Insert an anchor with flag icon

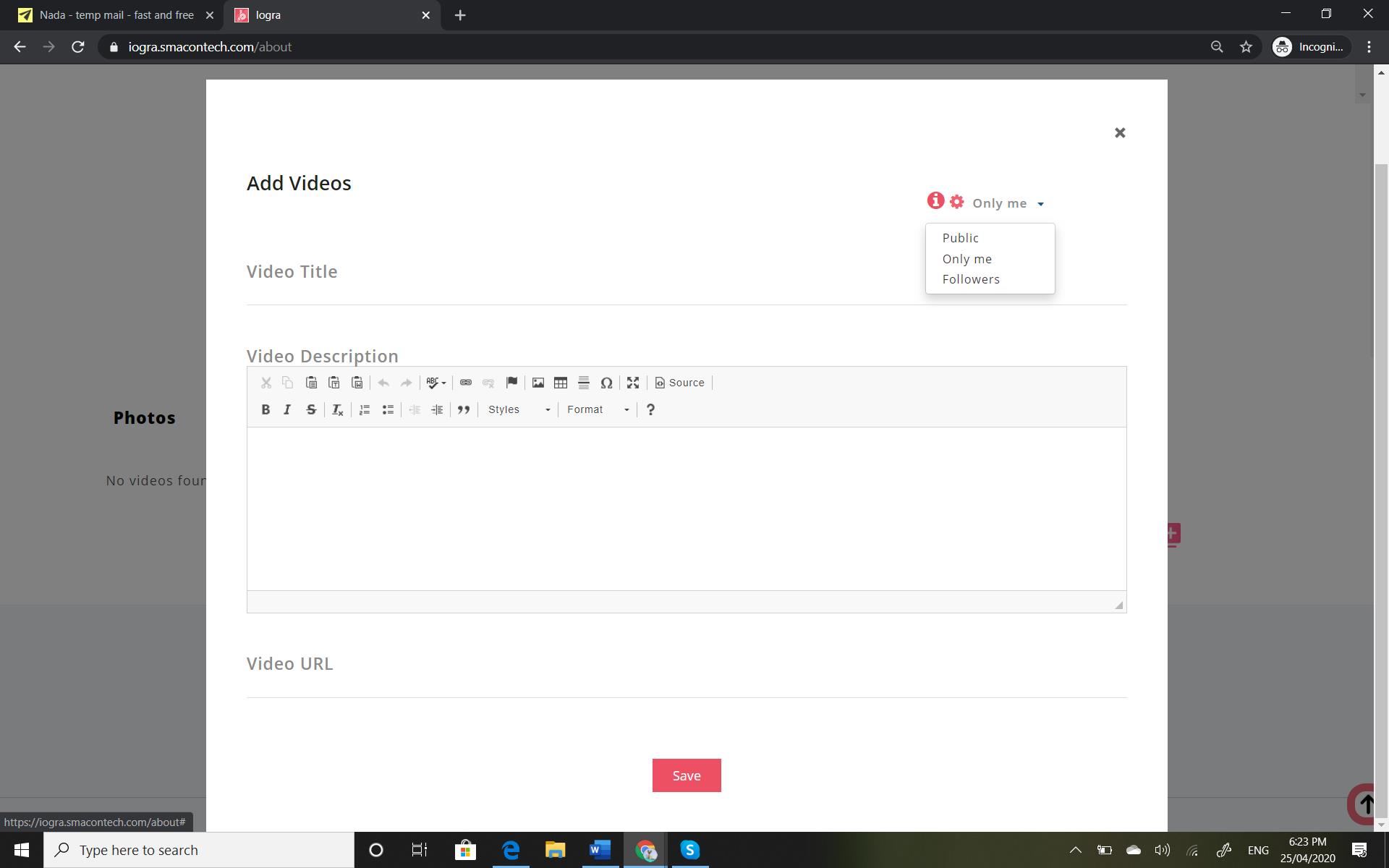[511, 383]
